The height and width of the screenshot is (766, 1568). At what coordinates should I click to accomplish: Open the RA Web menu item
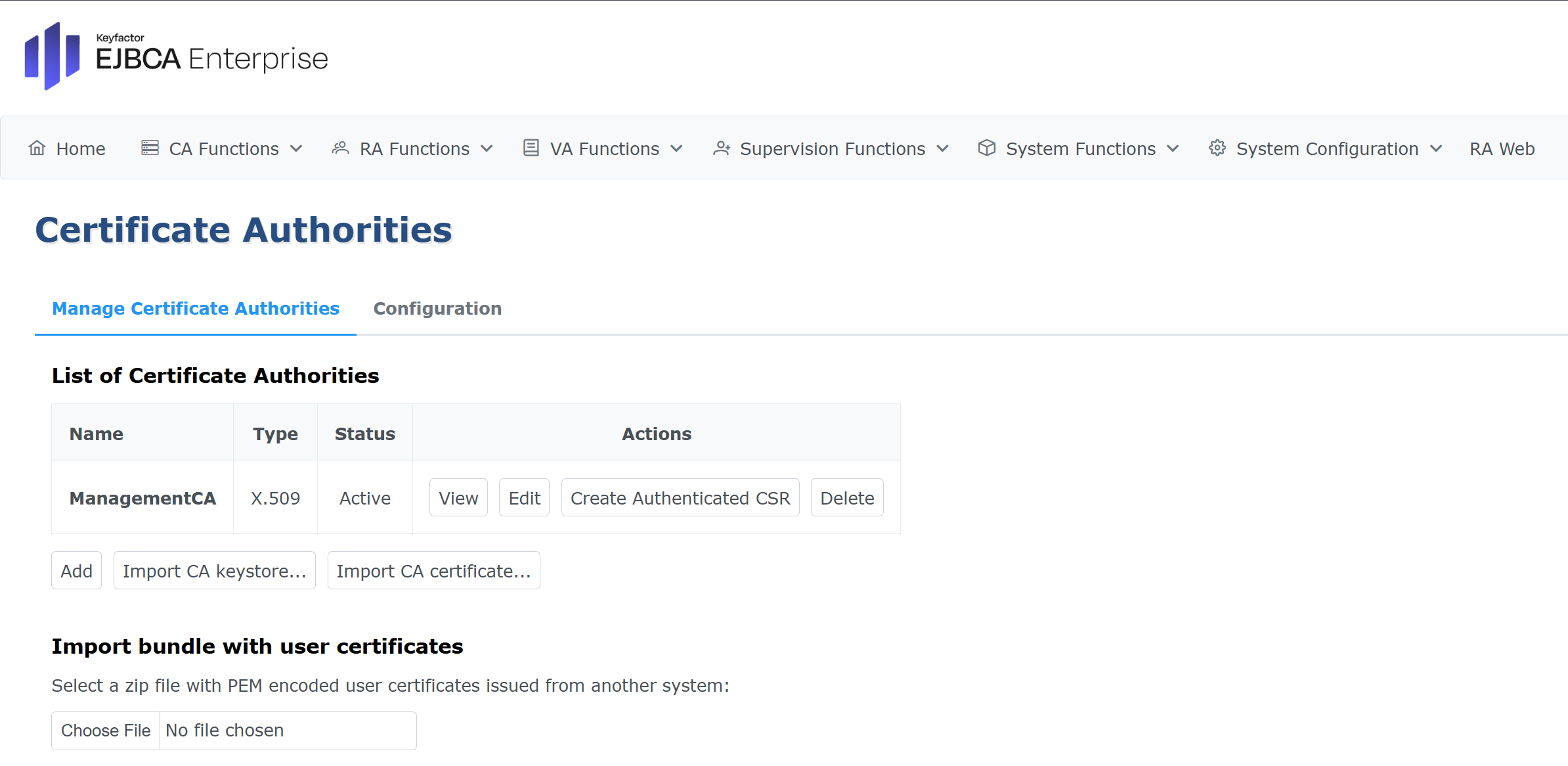[x=1502, y=148]
